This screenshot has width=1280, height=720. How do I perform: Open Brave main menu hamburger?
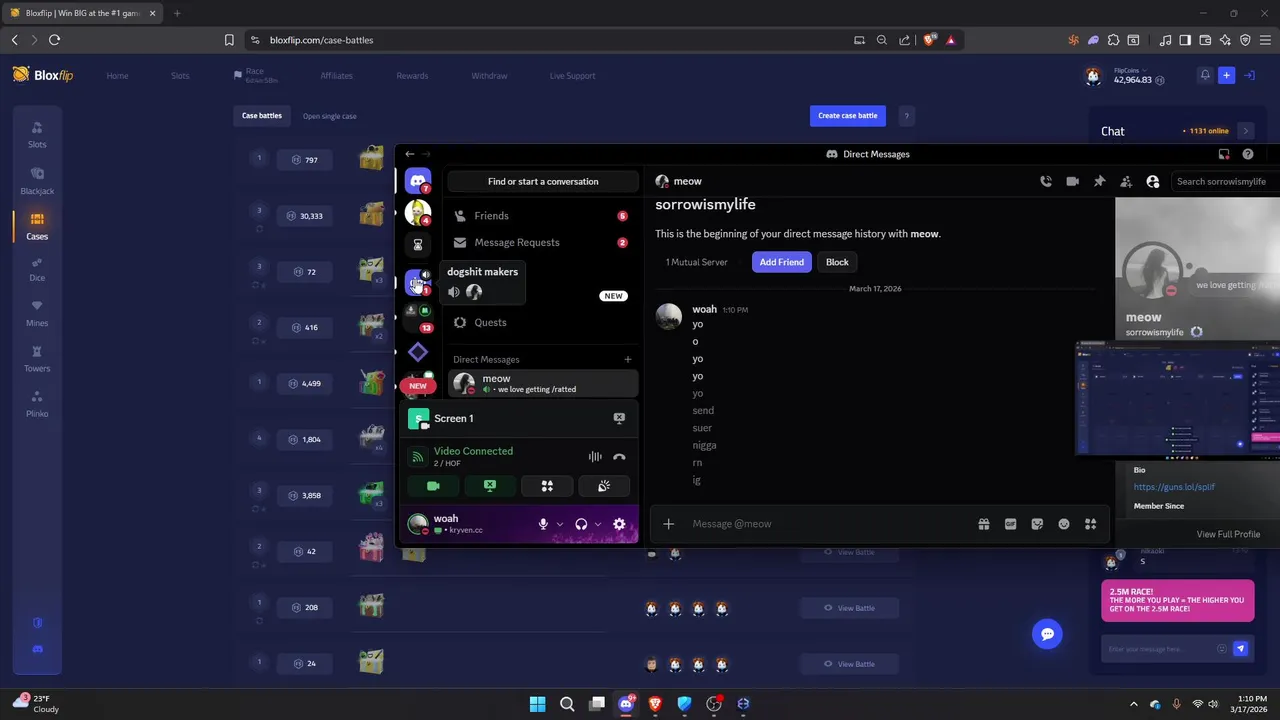pyautogui.click(x=1265, y=40)
